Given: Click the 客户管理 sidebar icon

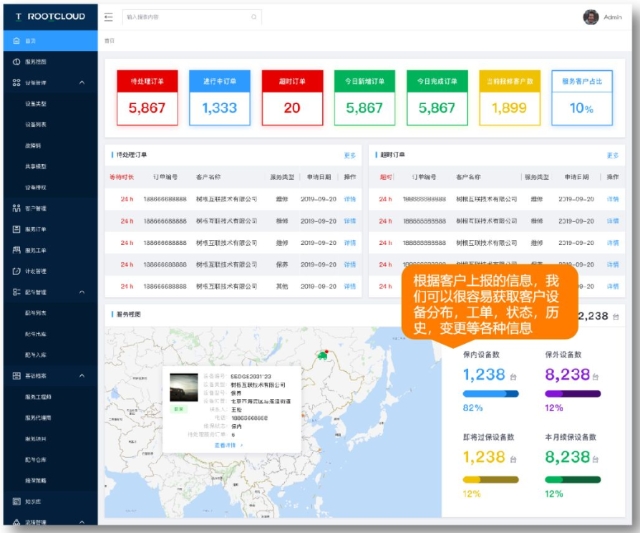Looking at the screenshot, I should tap(16, 208).
